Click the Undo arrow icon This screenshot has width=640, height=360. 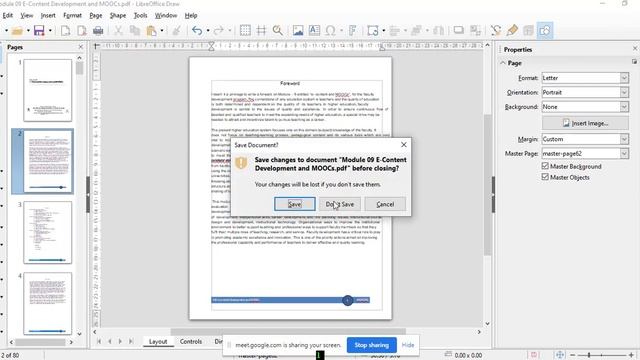(x=197, y=31)
